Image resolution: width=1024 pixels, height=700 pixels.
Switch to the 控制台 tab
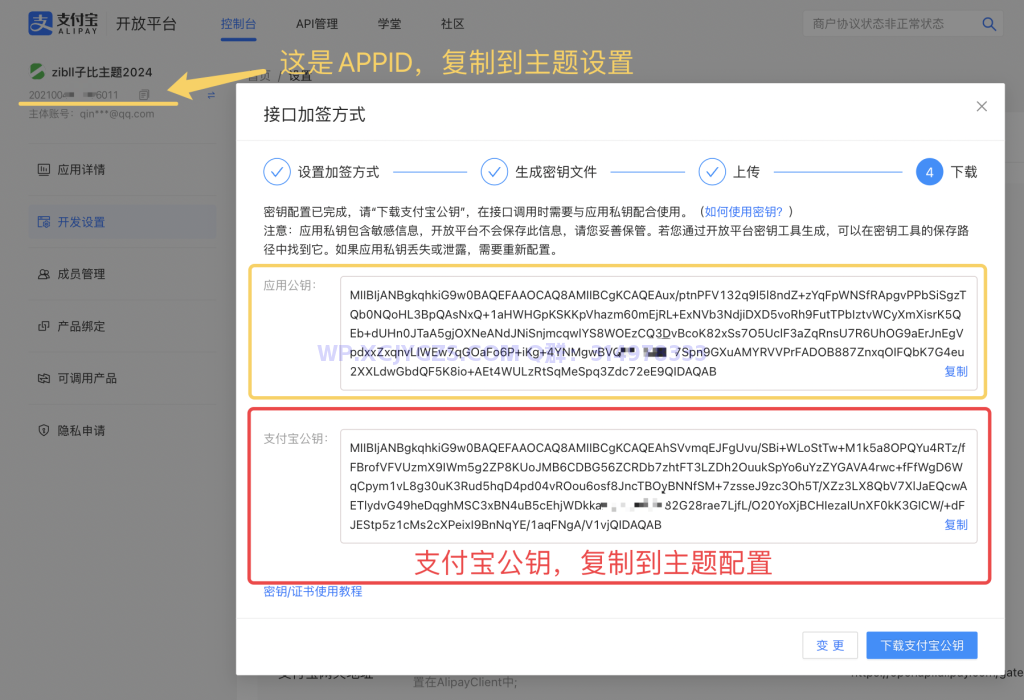(x=238, y=23)
